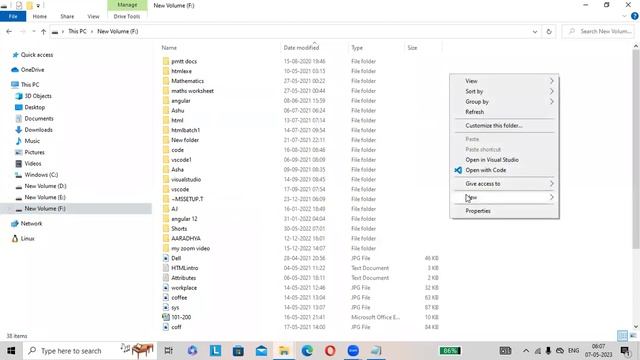This screenshot has height=360, width=640.
Task: Open the File ribbon tab
Action: click(x=13, y=16)
